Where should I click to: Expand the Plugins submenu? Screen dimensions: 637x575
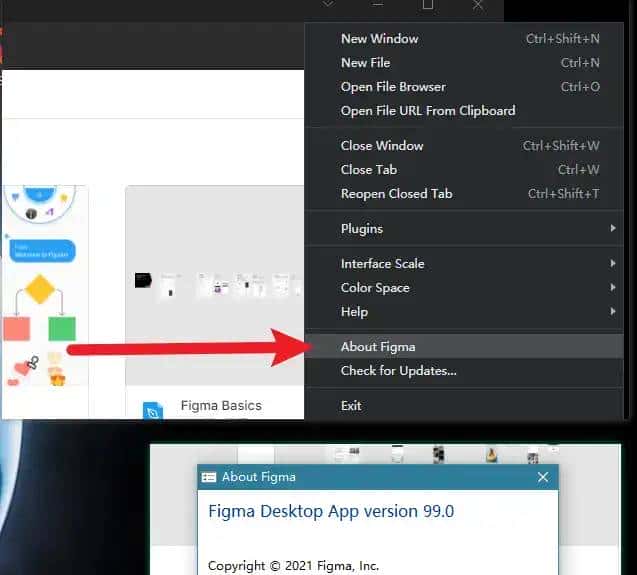coord(464,228)
